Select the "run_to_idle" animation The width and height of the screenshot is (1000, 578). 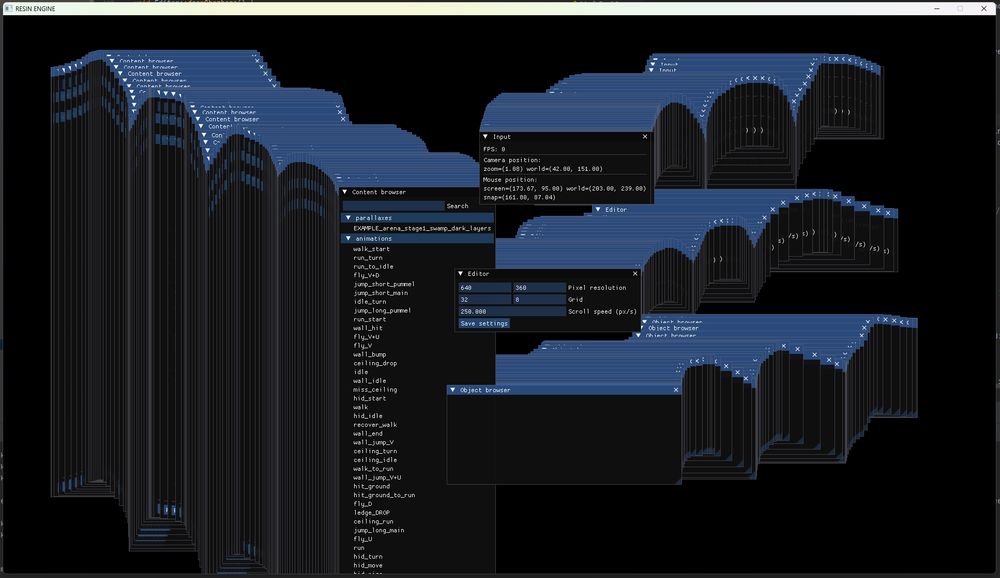click(x=373, y=267)
